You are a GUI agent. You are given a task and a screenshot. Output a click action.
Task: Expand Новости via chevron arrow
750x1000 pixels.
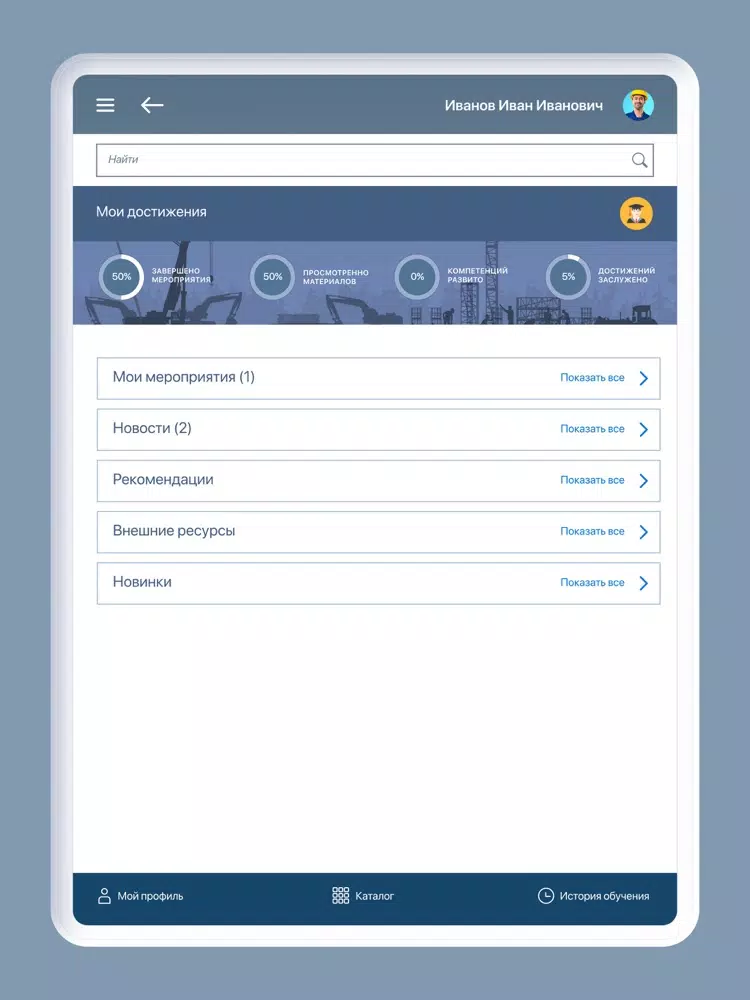tap(643, 430)
